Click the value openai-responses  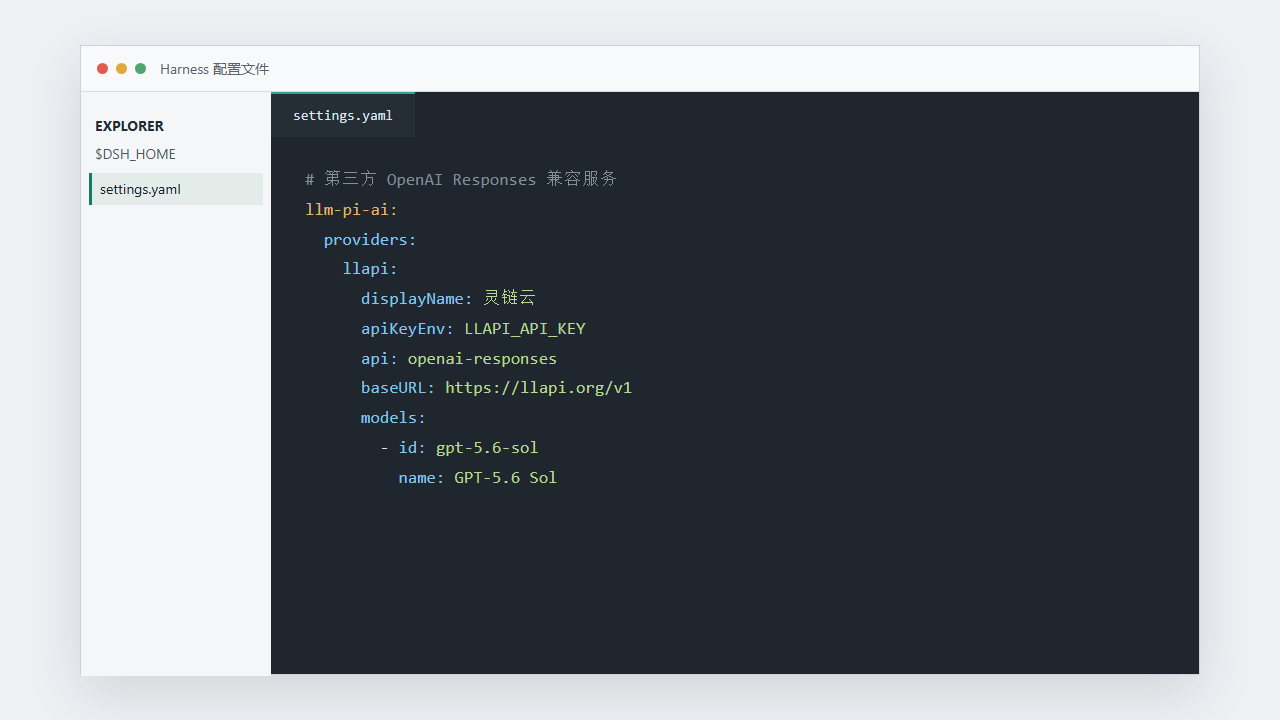pyautogui.click(x=482, y=358)
